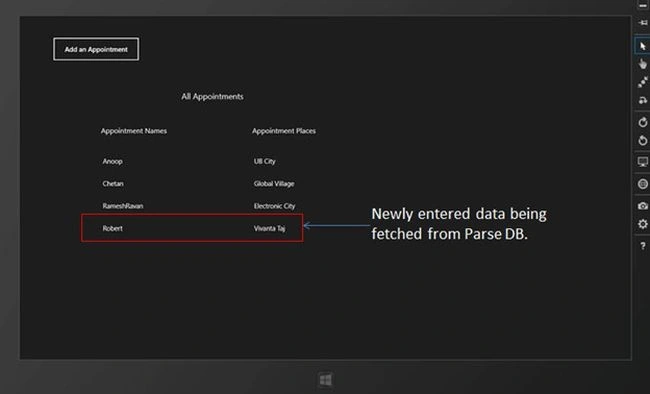650x394 pixels.
Task: Select mouse mode pointer icon
Action: click(x=643, y=46)
